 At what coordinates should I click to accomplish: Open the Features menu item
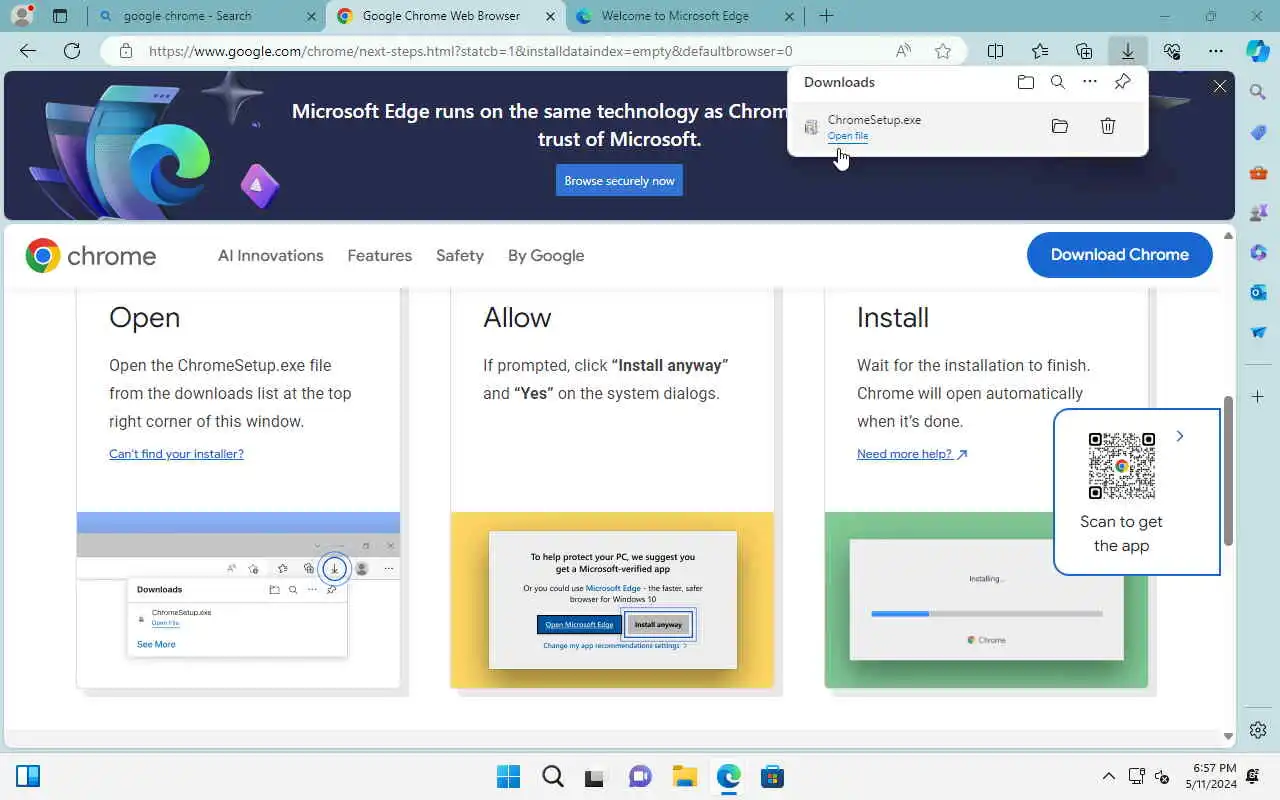pyautogui.click(x=380, y=256)
